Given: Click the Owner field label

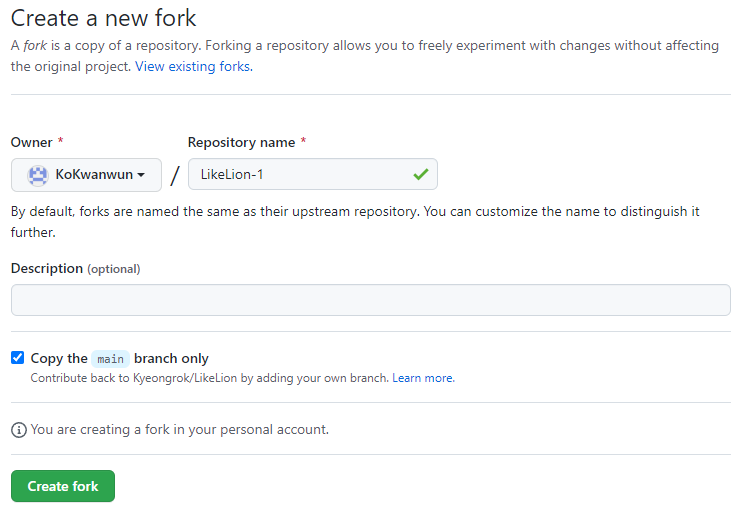Looking at the screenshot, I should 32,142.
